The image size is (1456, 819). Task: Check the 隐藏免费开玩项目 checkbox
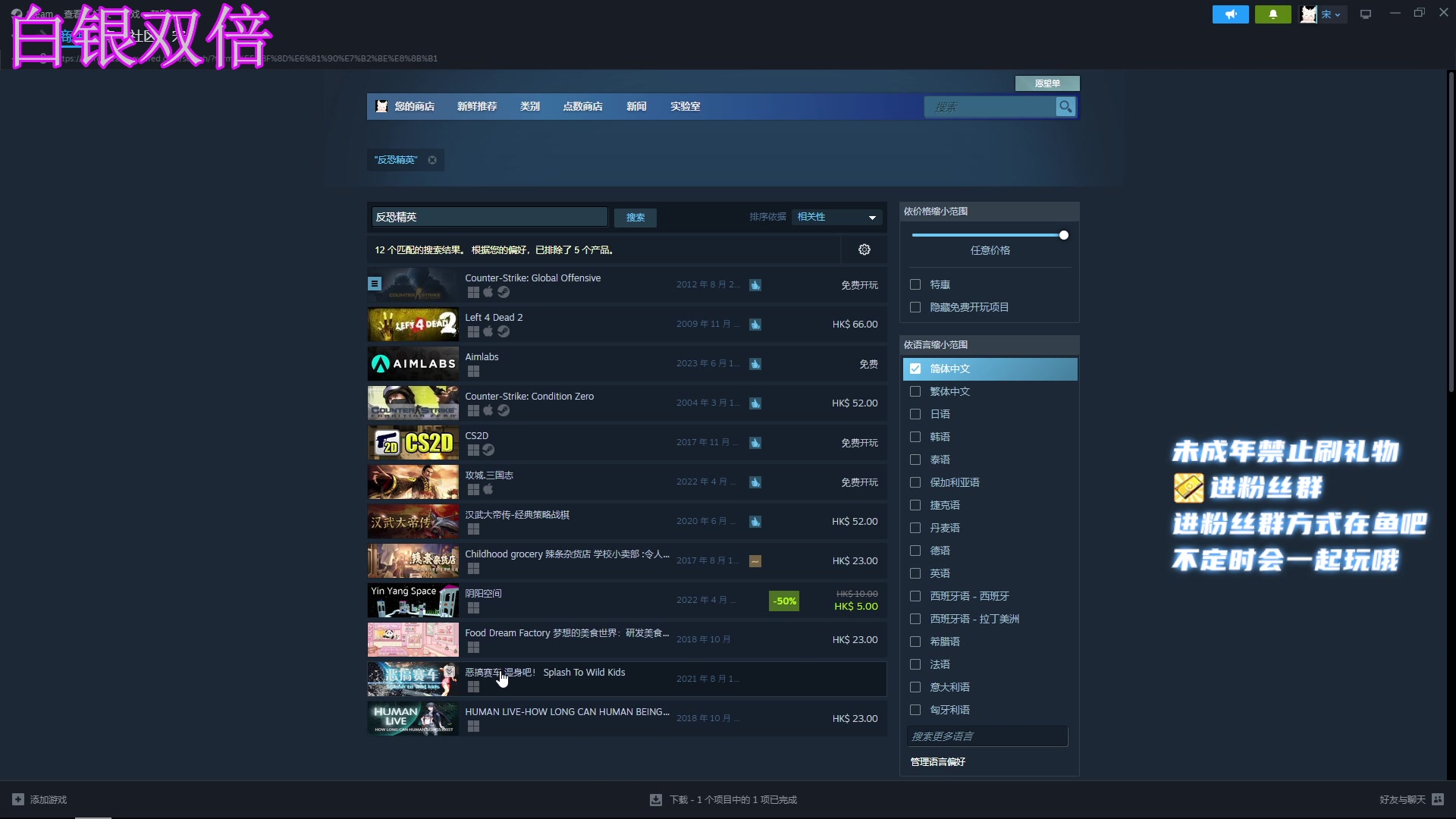915,307
